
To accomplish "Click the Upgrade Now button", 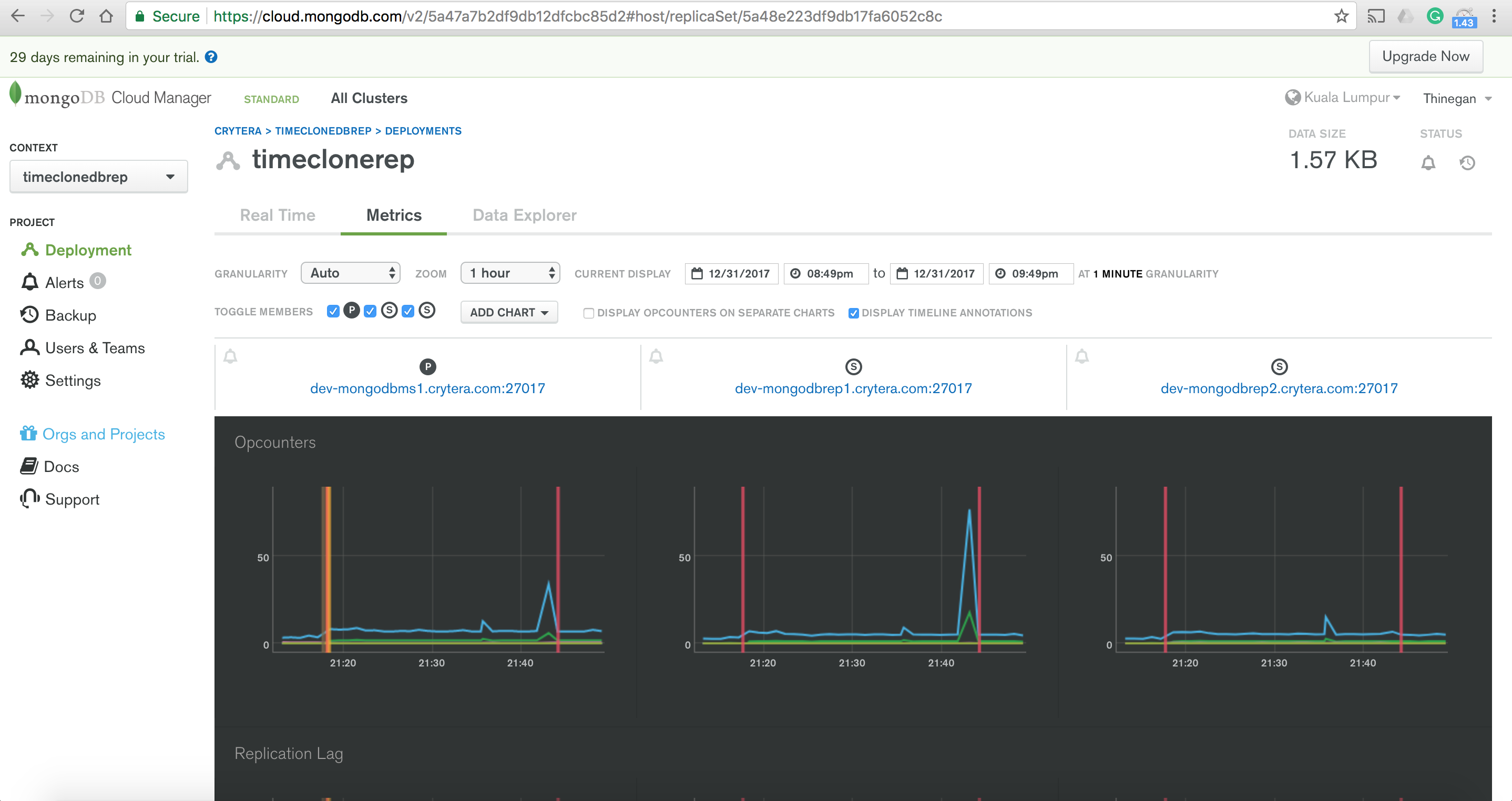I will pos(1425,56).
